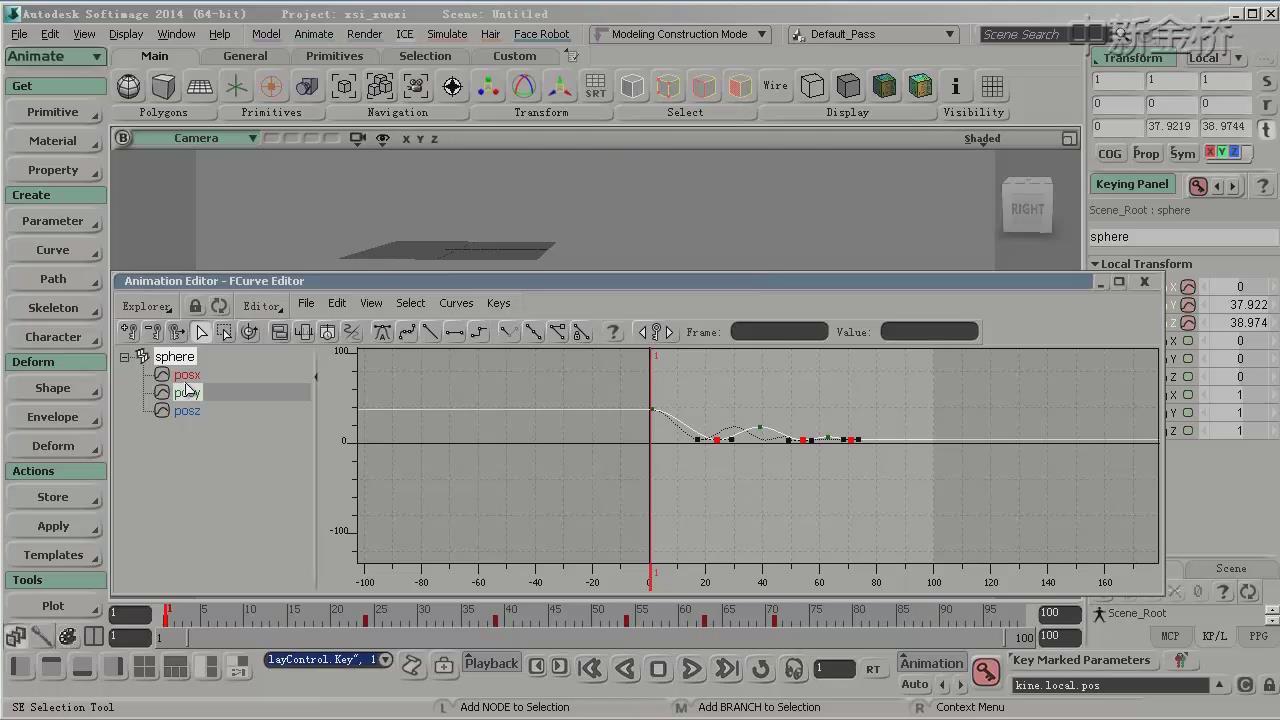Click the script editor scroll icon
1280x720 pixels.
(411, 665)
